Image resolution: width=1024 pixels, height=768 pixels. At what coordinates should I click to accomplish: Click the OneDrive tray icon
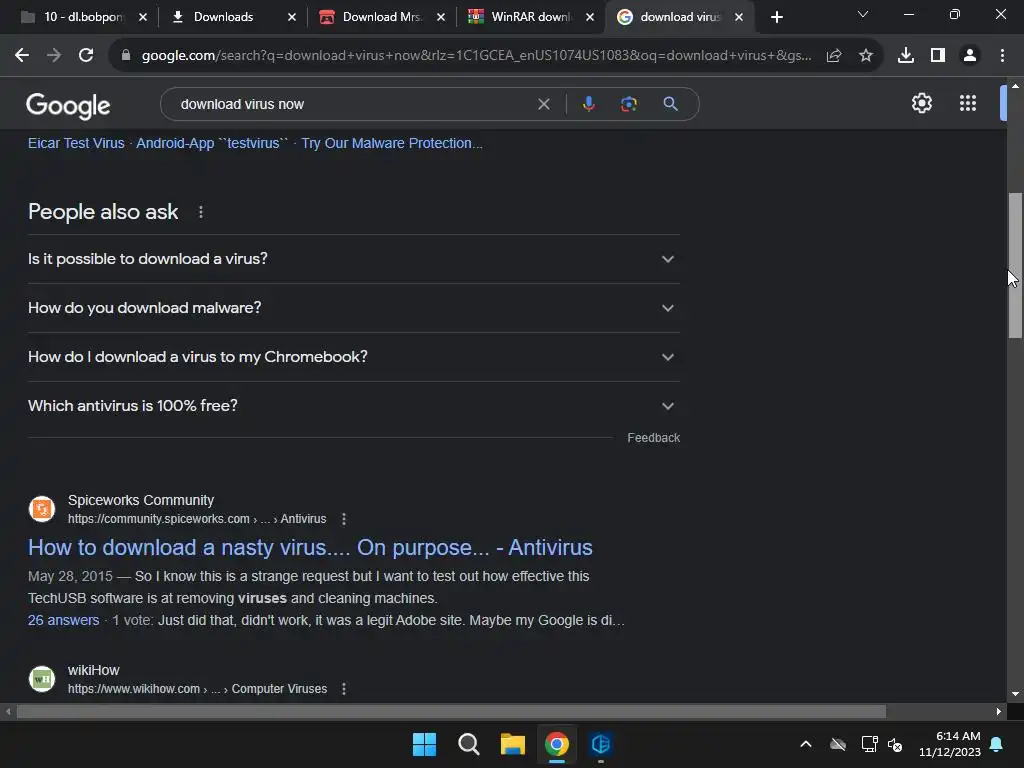tap(838, 744)
